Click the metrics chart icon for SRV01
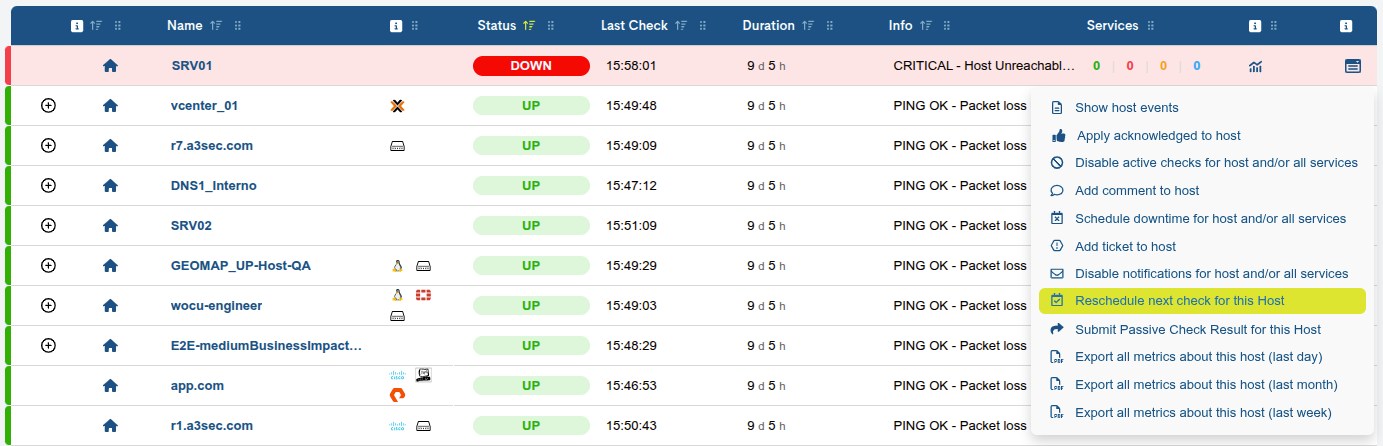 click(x=1255, y=66)
